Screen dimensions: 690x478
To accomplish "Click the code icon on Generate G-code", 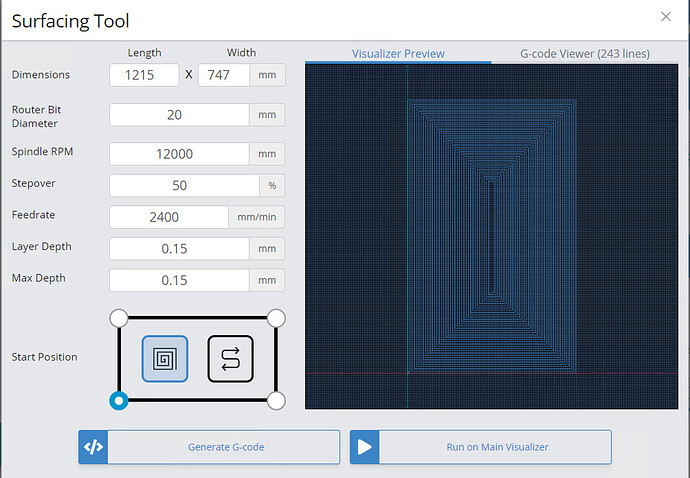I will (x=93, y=447).
